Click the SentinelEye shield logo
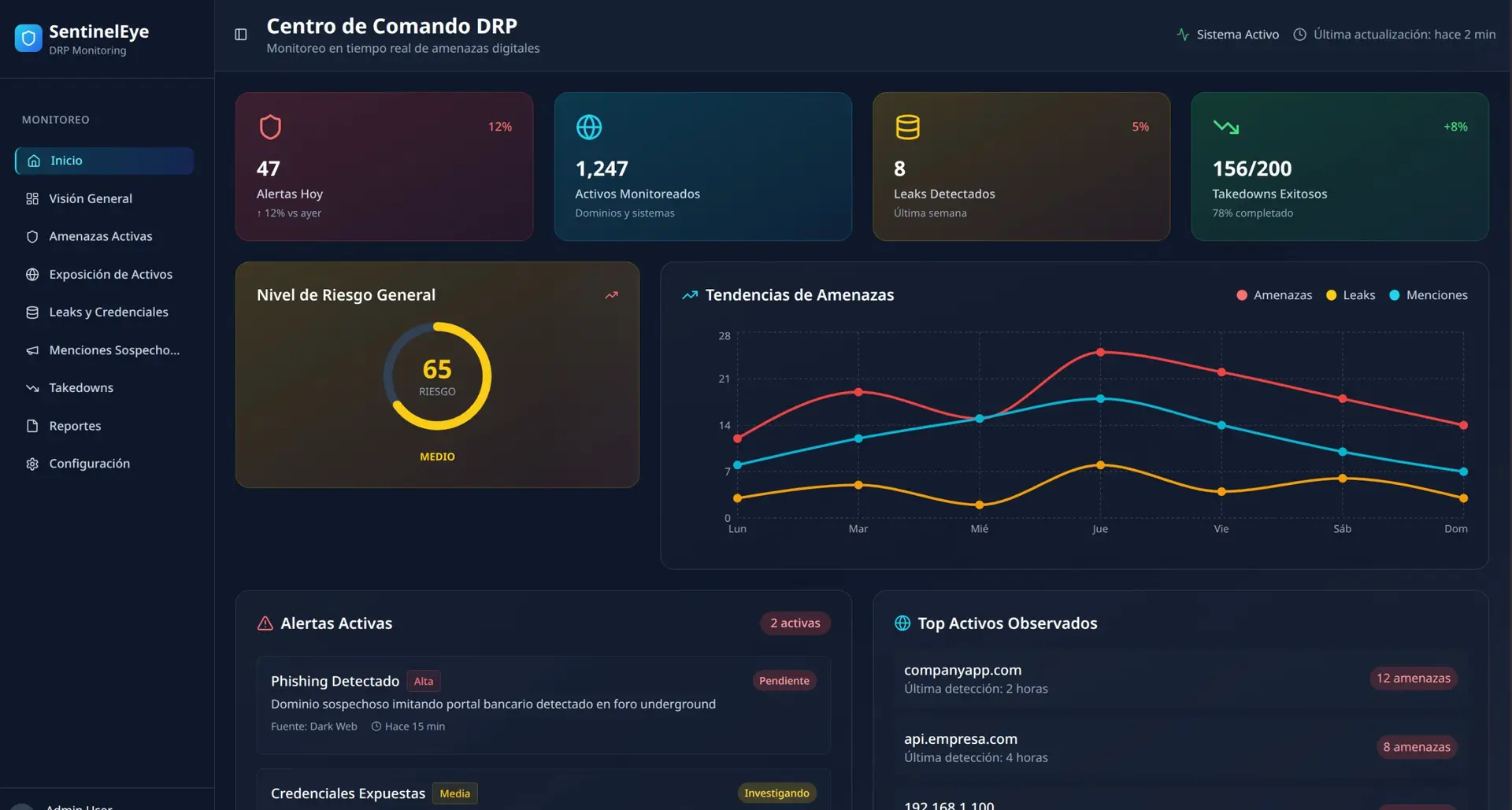Image resolution: width=1512 pixels, height=810 pixels. coord(28,38)
